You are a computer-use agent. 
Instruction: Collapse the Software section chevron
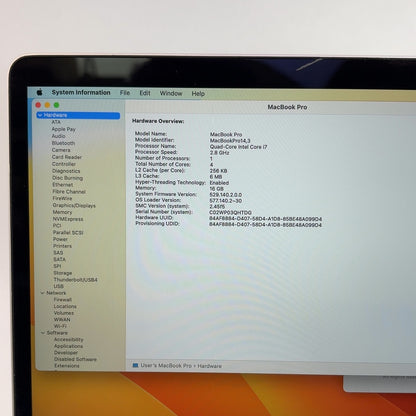pyautogui.click(x=43, y=333)
